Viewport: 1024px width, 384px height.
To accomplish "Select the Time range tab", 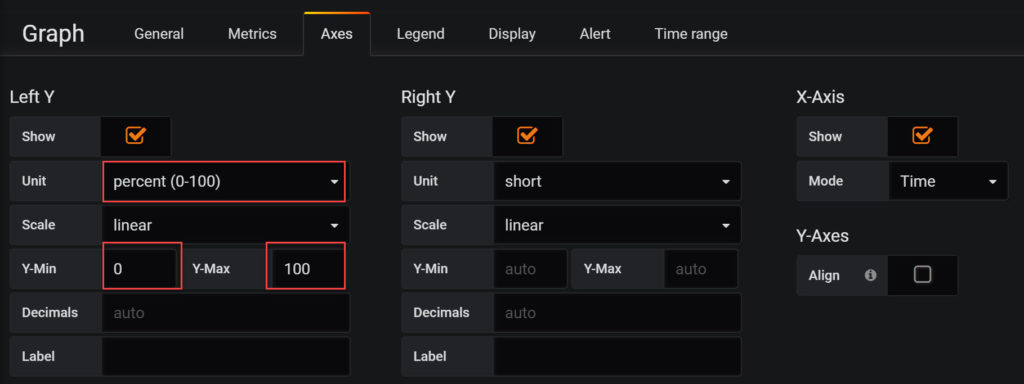I will pyautogui.click(x=691, y=34).
